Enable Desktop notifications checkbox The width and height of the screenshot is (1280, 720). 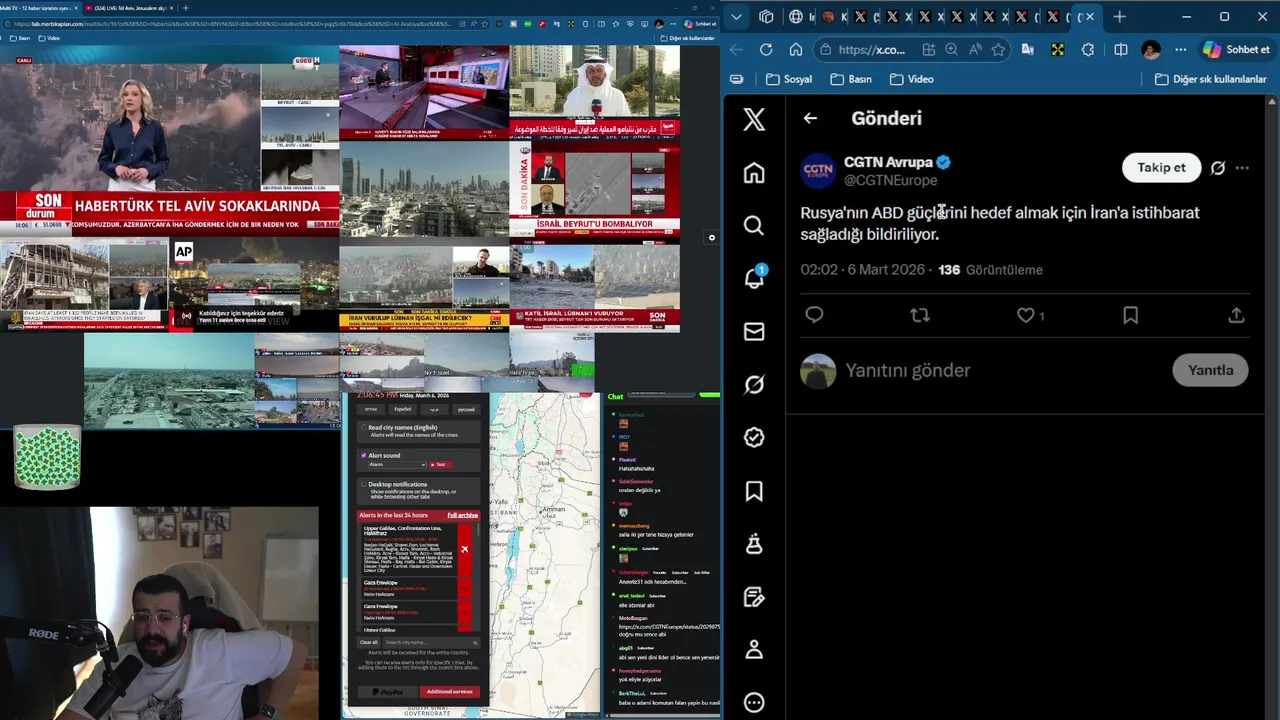click(x=363, y=484)
